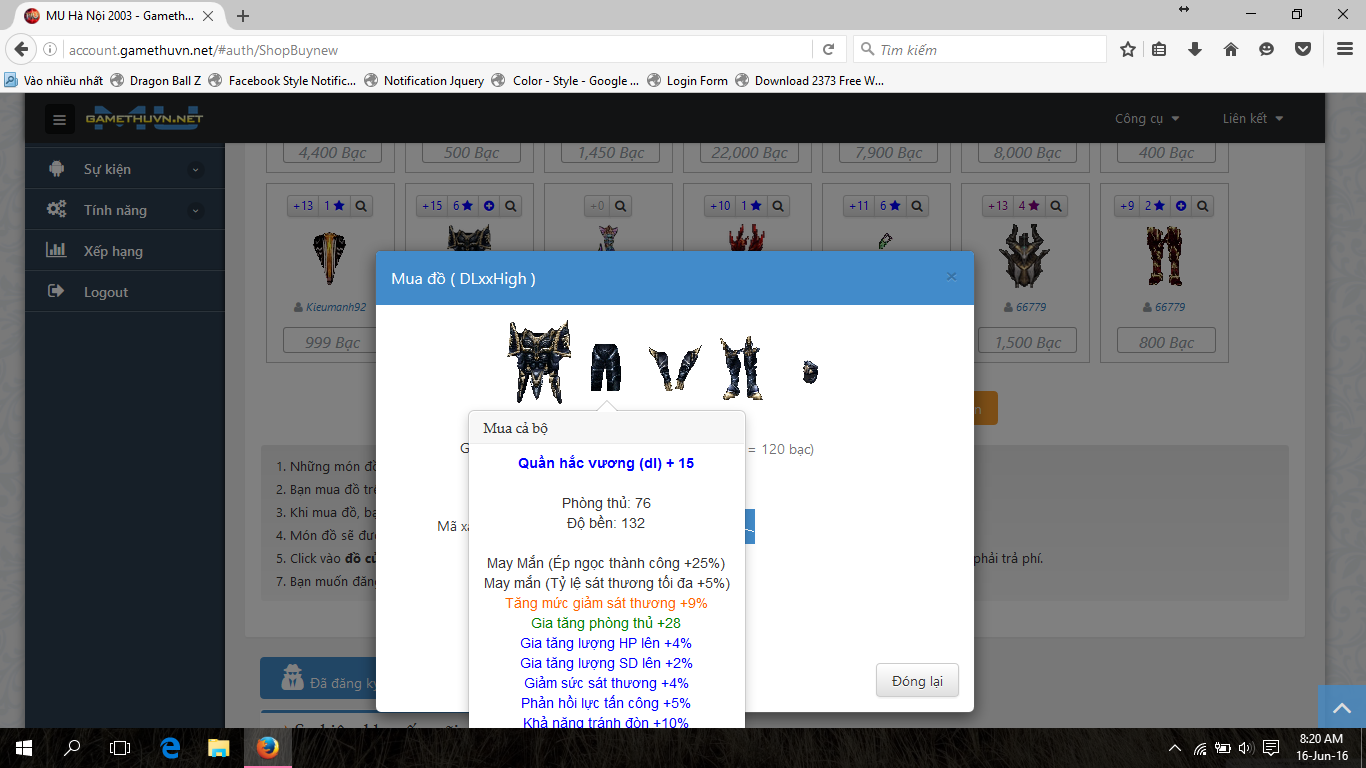Select the gloves item image in the dialog
The width and height of the screenshot is (1366, 768).
[x=674, y=367]
